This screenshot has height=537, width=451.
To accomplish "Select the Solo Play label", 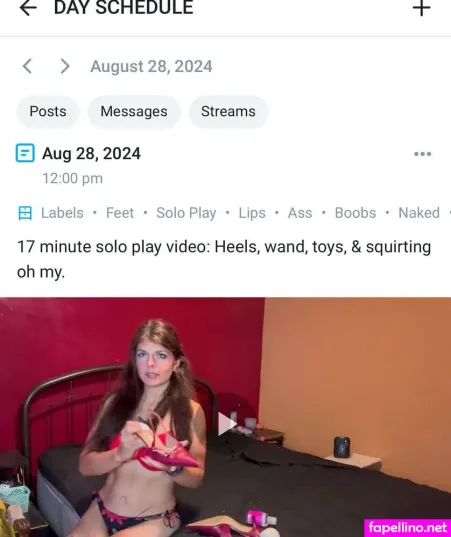I will click(x=186, y=213).
